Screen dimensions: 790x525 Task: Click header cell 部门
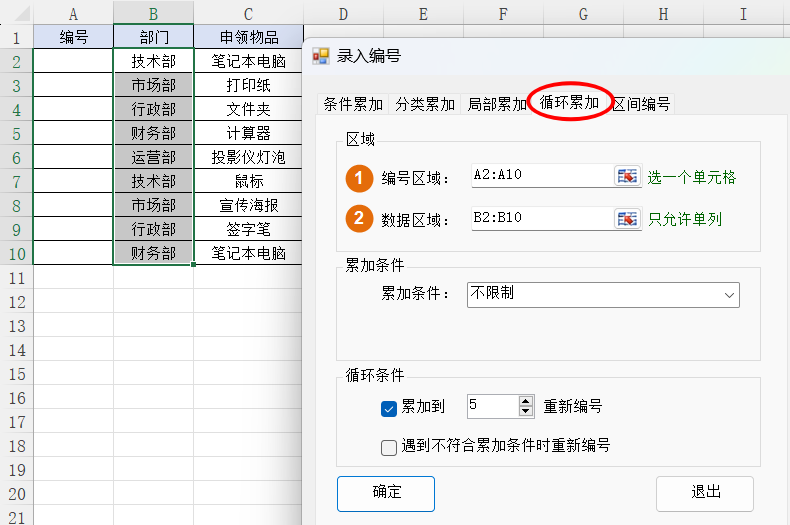point(154,37)
